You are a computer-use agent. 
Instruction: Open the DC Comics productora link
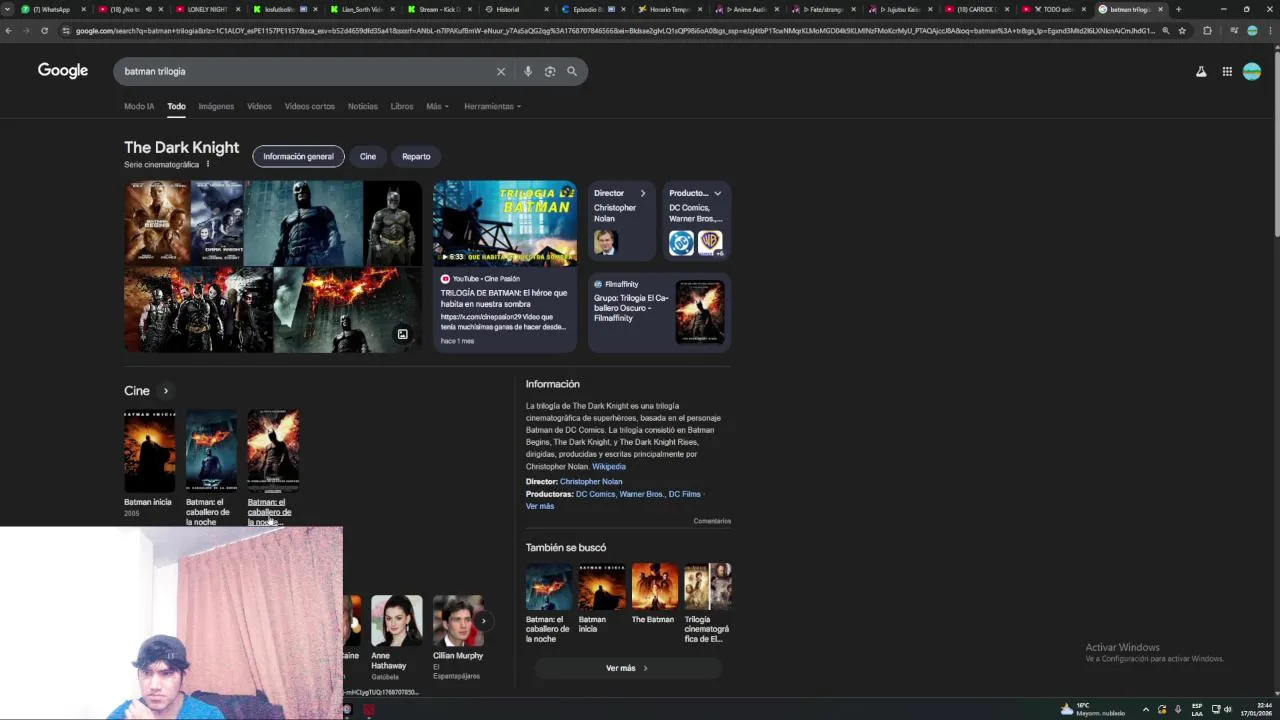pos(595,494)
